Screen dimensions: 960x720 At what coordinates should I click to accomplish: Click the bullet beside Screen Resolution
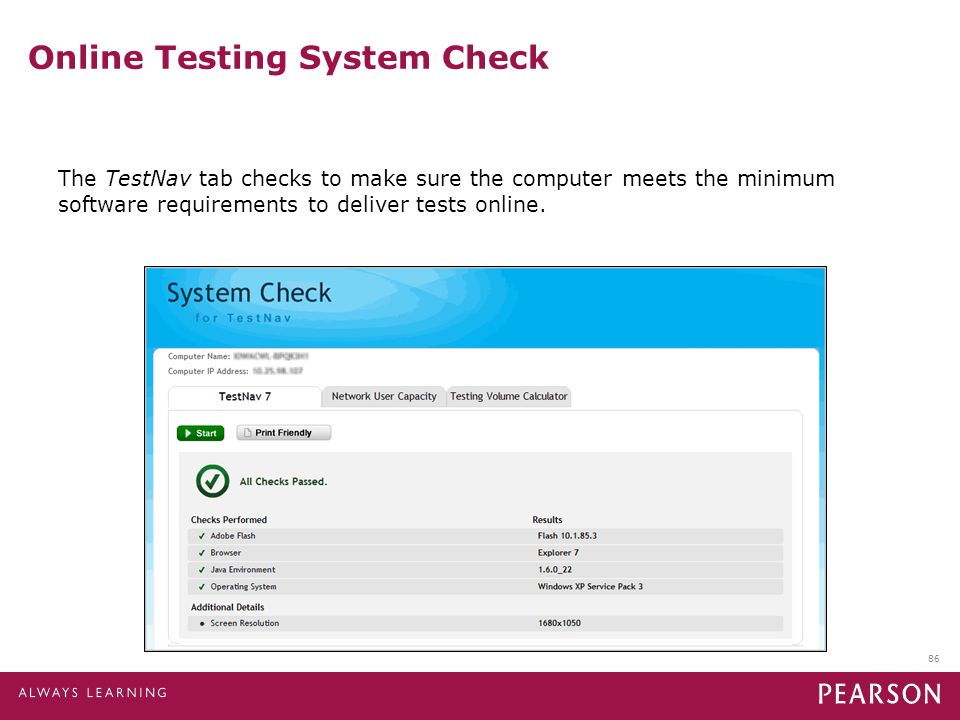tap(202, 623)
